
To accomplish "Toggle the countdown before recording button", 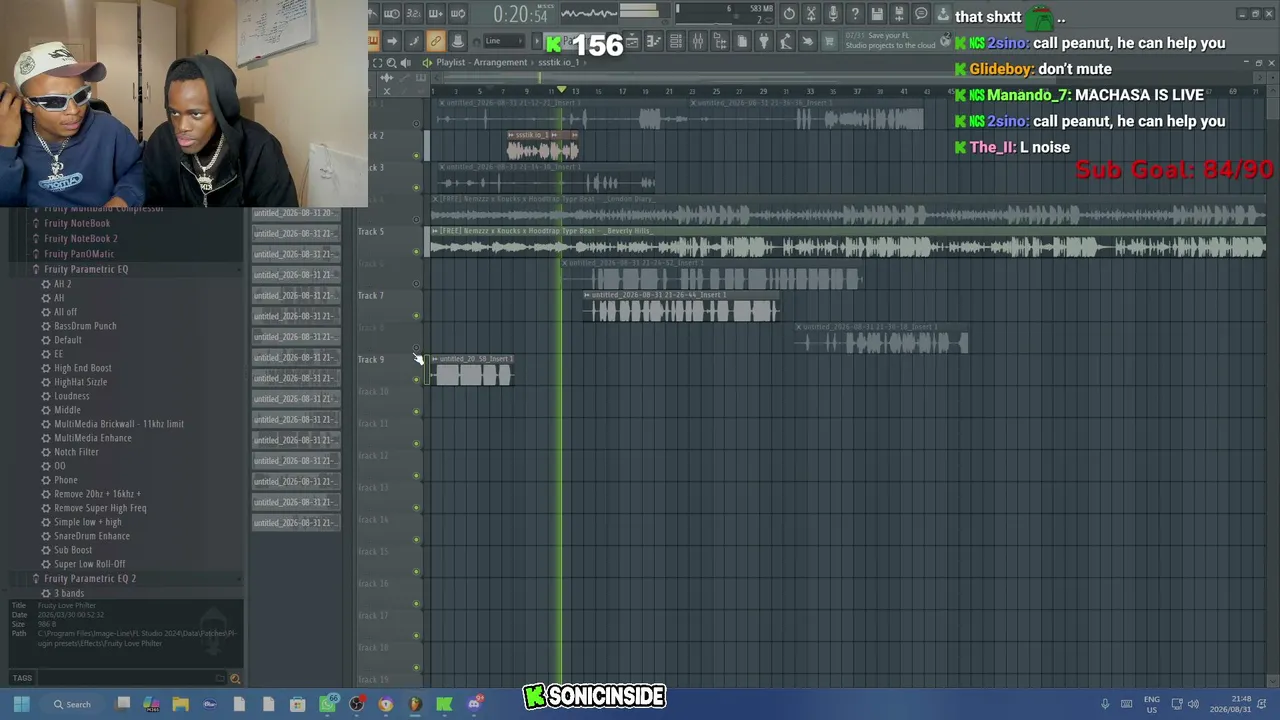I will click(414, 14).
